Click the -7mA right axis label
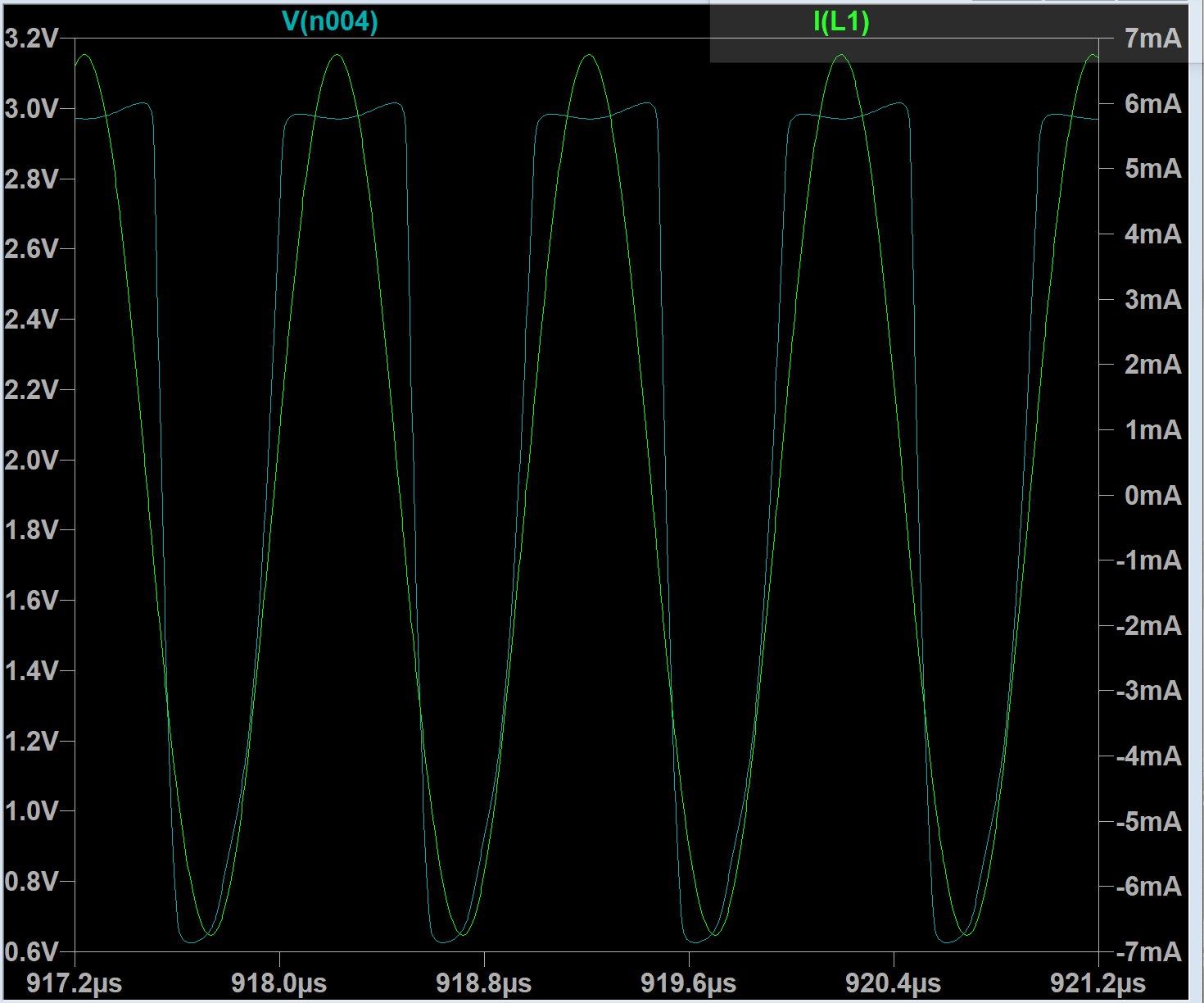 pyautogui.click(x=1149, y=951)
